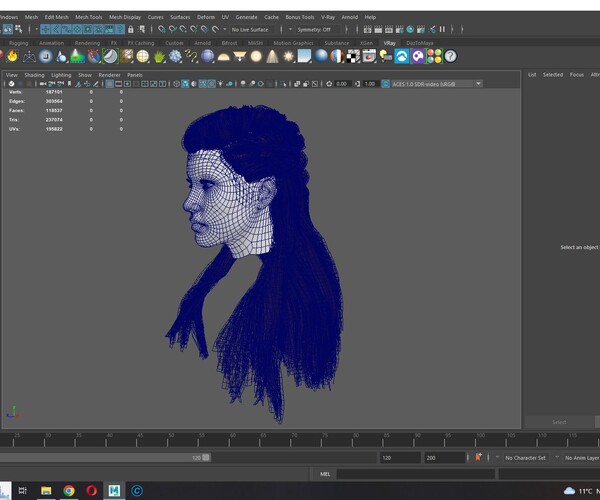Click the V-Ray fire shelf icon
The width and height of the screenshot is (600, 500).
tap(13, 56)
